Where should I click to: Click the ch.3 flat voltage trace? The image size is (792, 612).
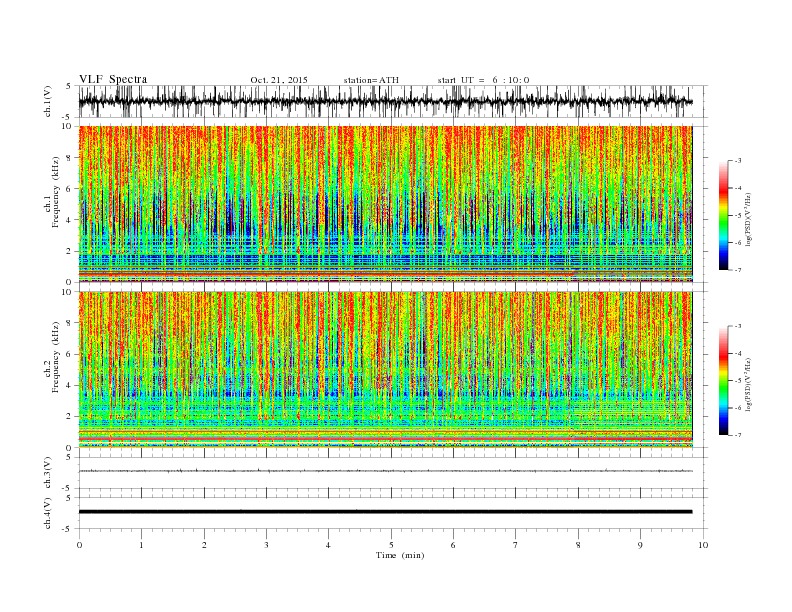coord(385,471)
